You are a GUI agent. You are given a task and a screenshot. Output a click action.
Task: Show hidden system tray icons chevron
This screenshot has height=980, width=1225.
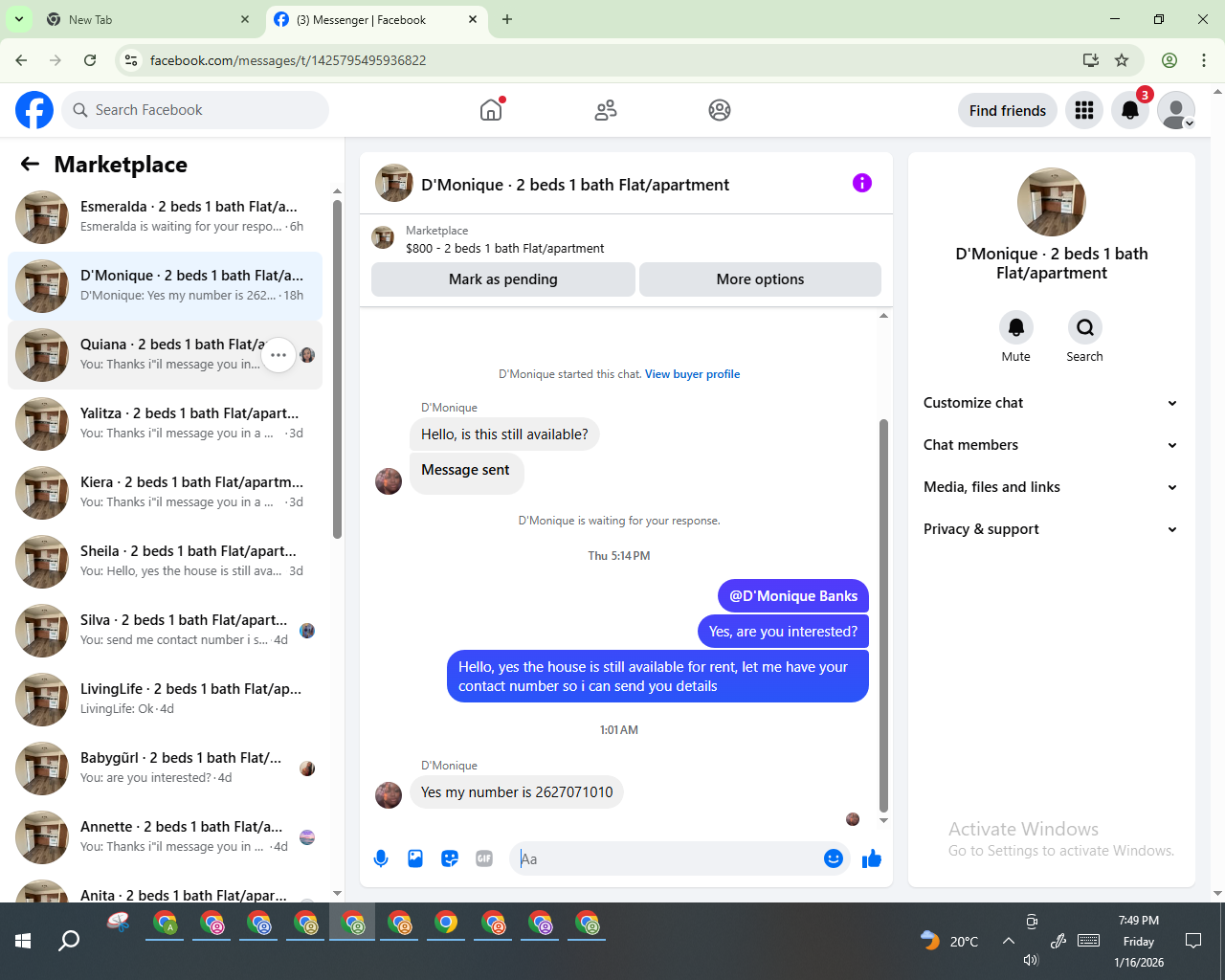pos(1009,941)
